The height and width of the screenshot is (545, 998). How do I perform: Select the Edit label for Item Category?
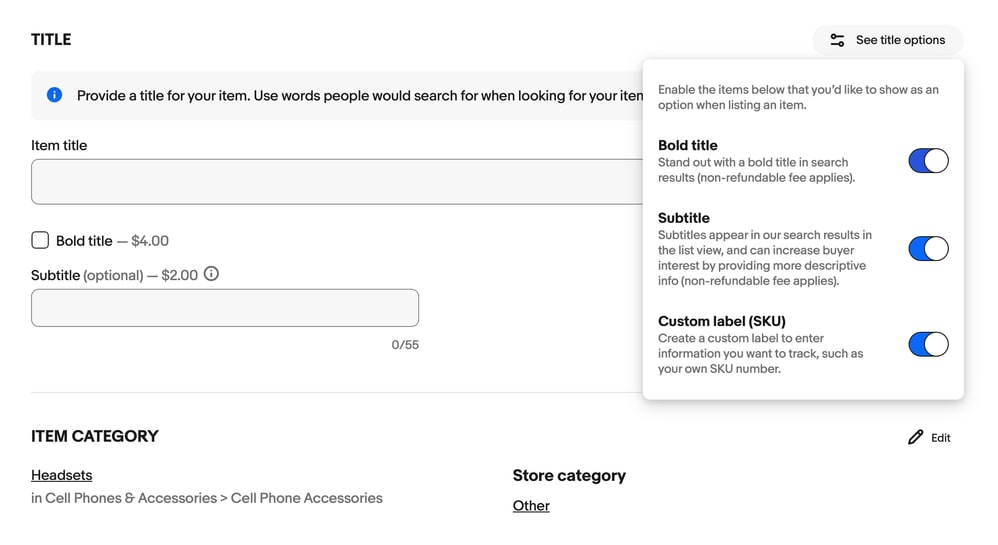pos(940,438)
